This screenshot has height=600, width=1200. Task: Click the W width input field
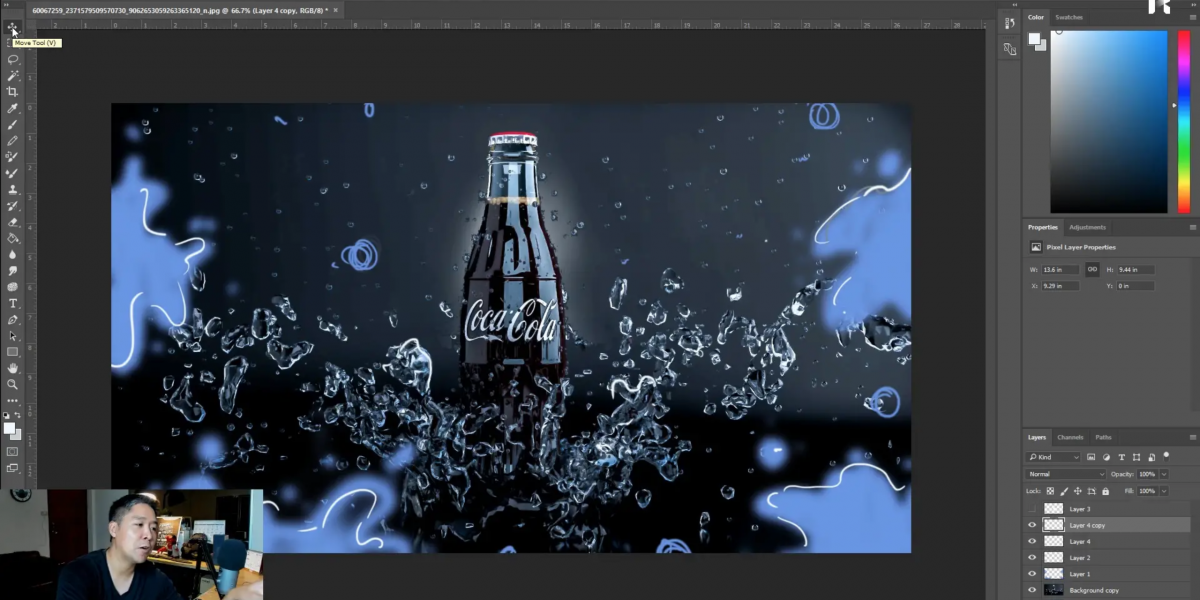click(x=1060, y=269)
